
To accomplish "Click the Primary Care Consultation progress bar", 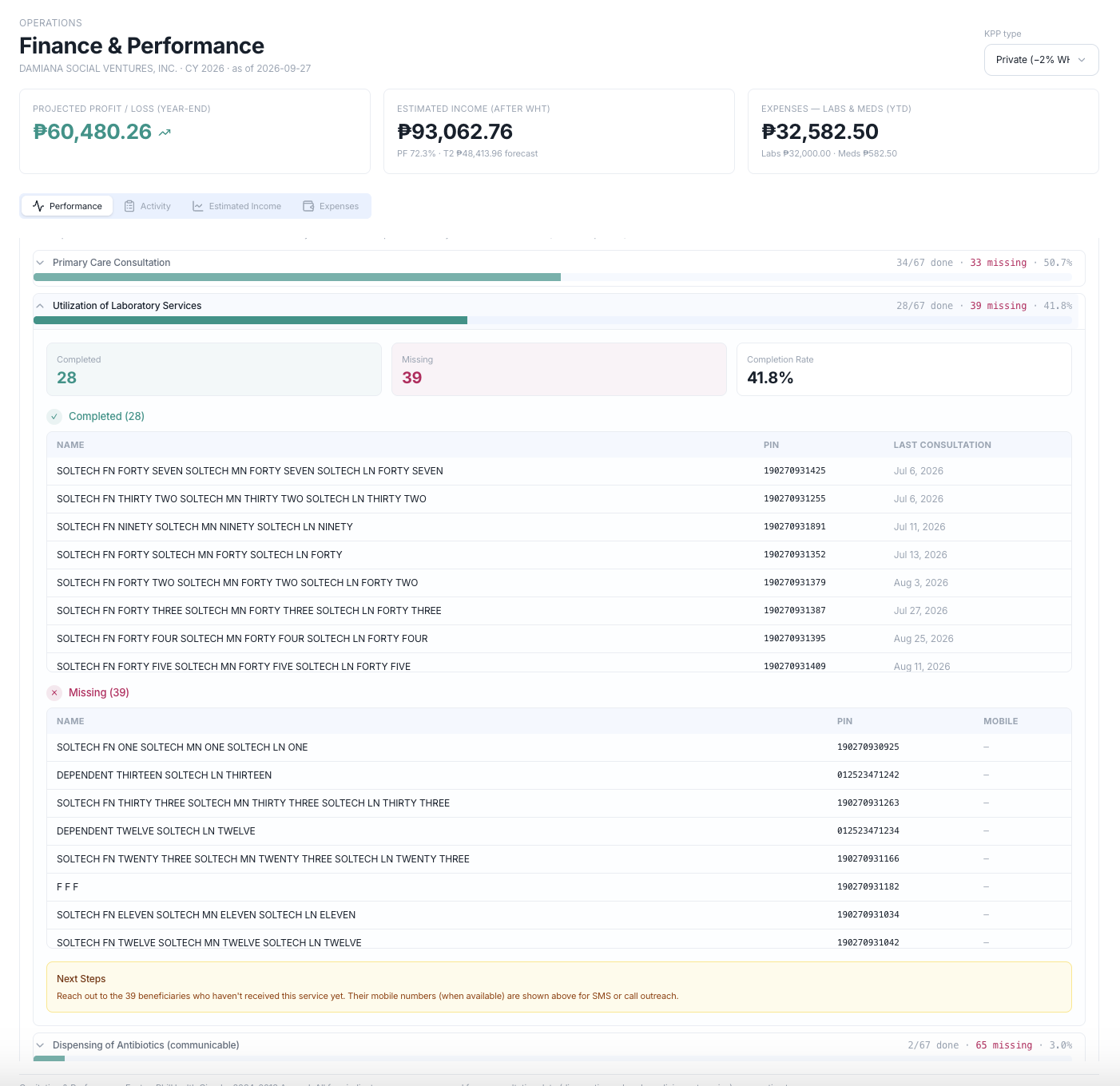I will point(553,277).
